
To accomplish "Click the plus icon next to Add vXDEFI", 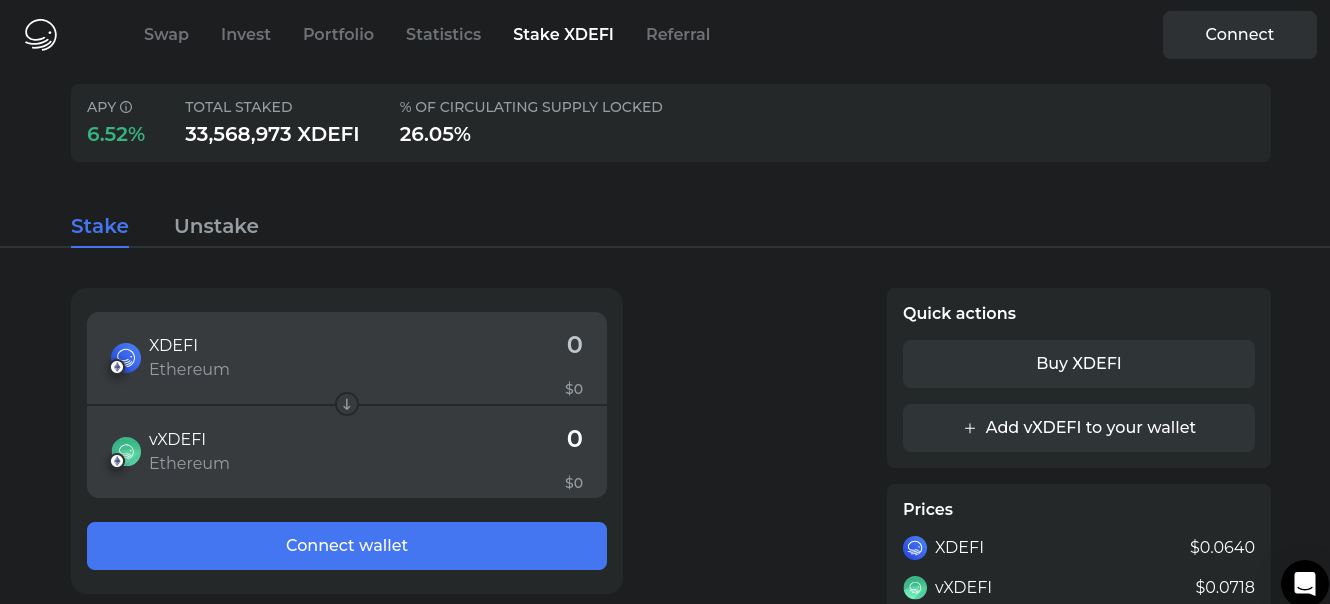I will click(x=969, y=428).
